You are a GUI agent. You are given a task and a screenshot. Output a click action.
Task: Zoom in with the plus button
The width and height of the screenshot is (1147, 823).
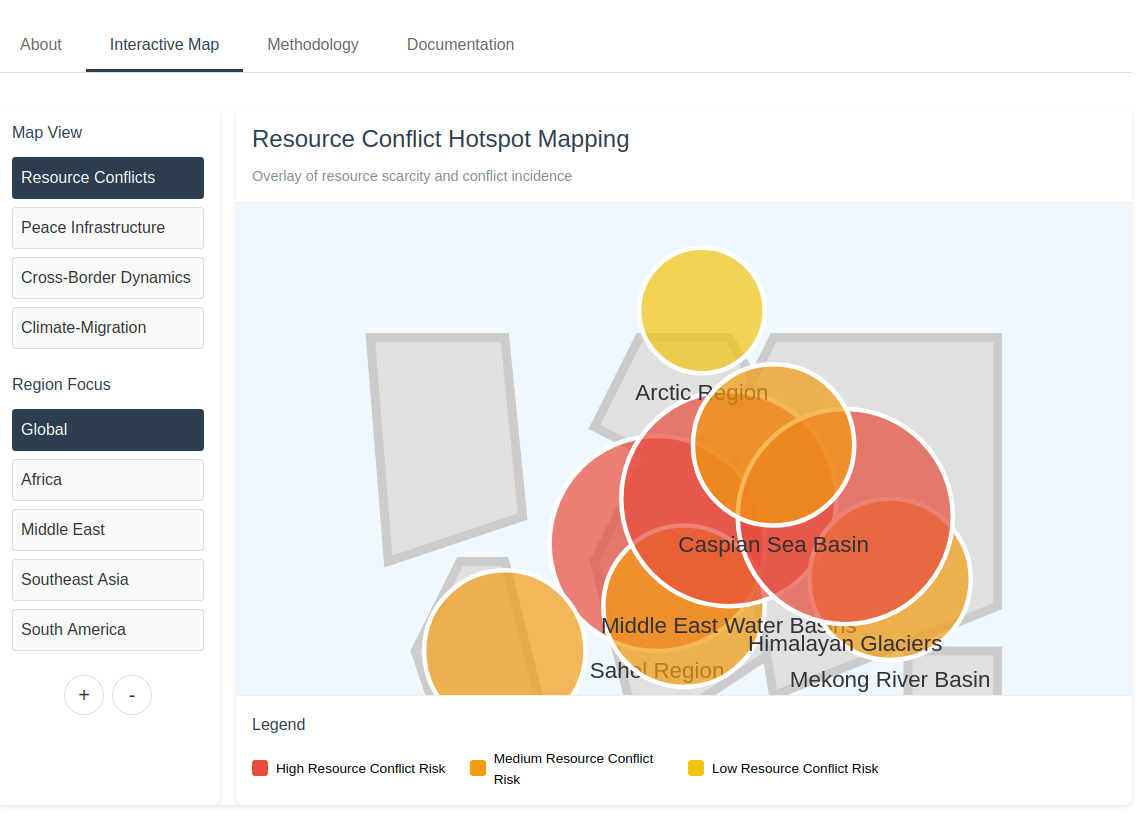pyautogui.click(x=84, y=695)
